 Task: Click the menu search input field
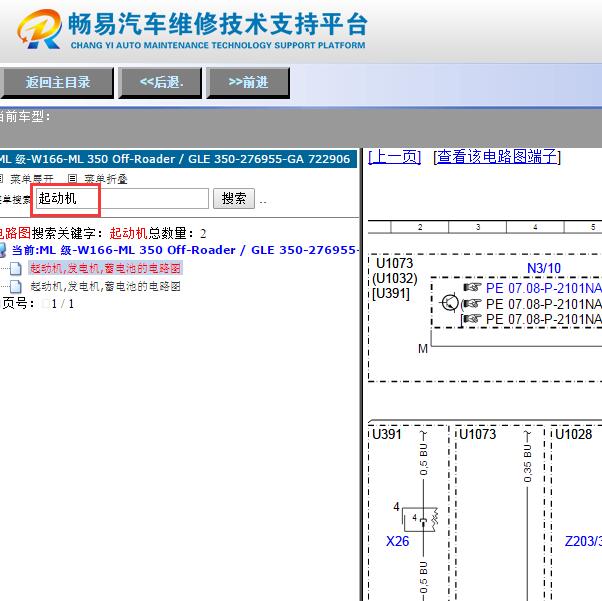pyautogui.click(x=122, y=199)
